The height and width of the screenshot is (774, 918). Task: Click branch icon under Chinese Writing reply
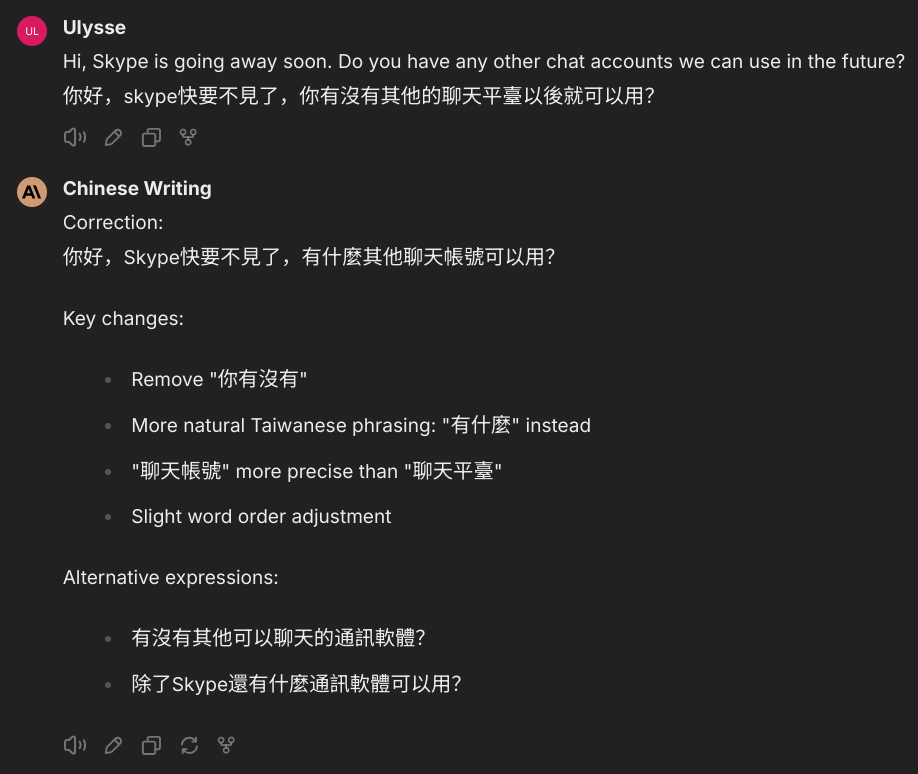[226, 745]
